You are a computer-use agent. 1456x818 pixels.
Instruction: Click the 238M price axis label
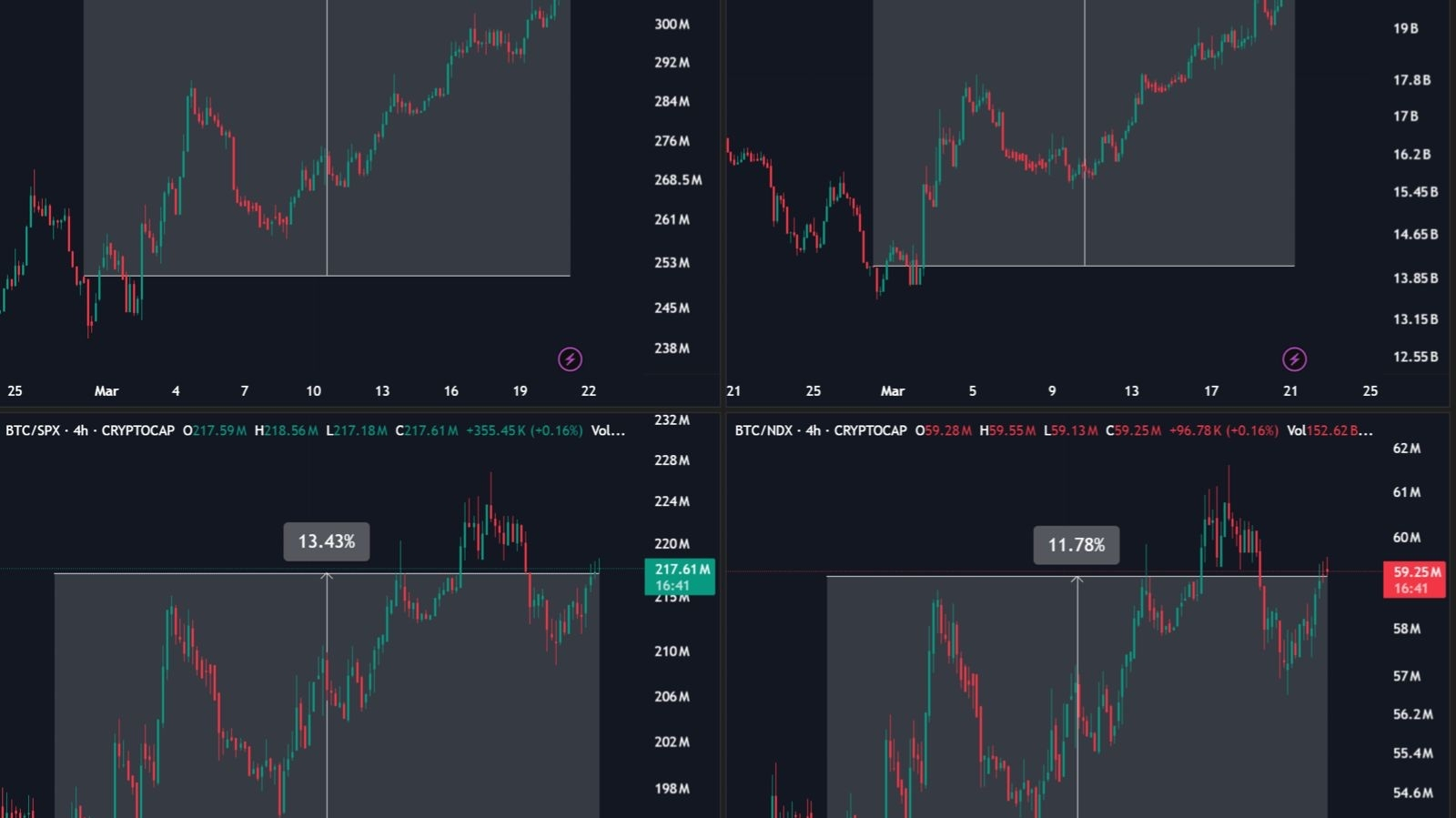click(672, 348)
